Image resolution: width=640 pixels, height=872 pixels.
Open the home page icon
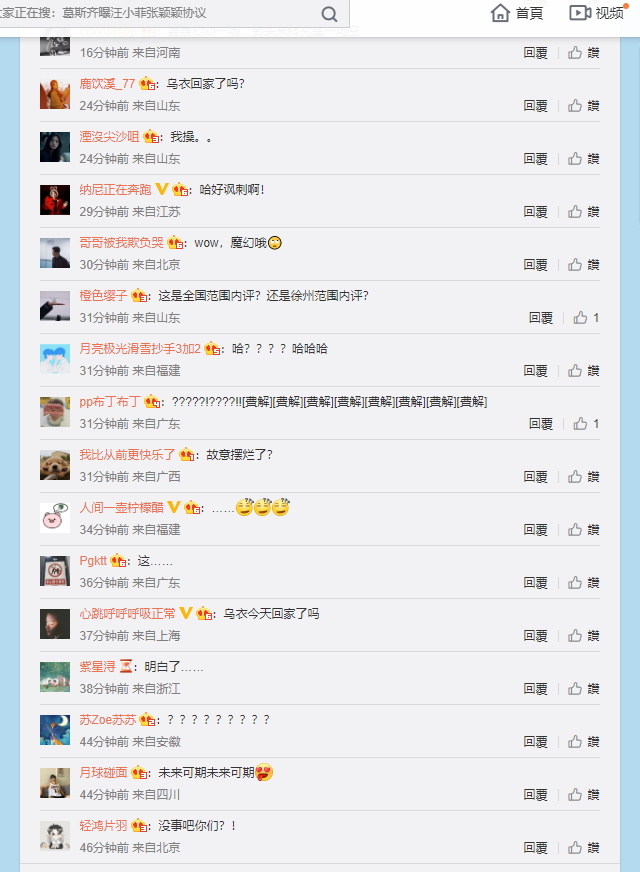coord(500,13)
